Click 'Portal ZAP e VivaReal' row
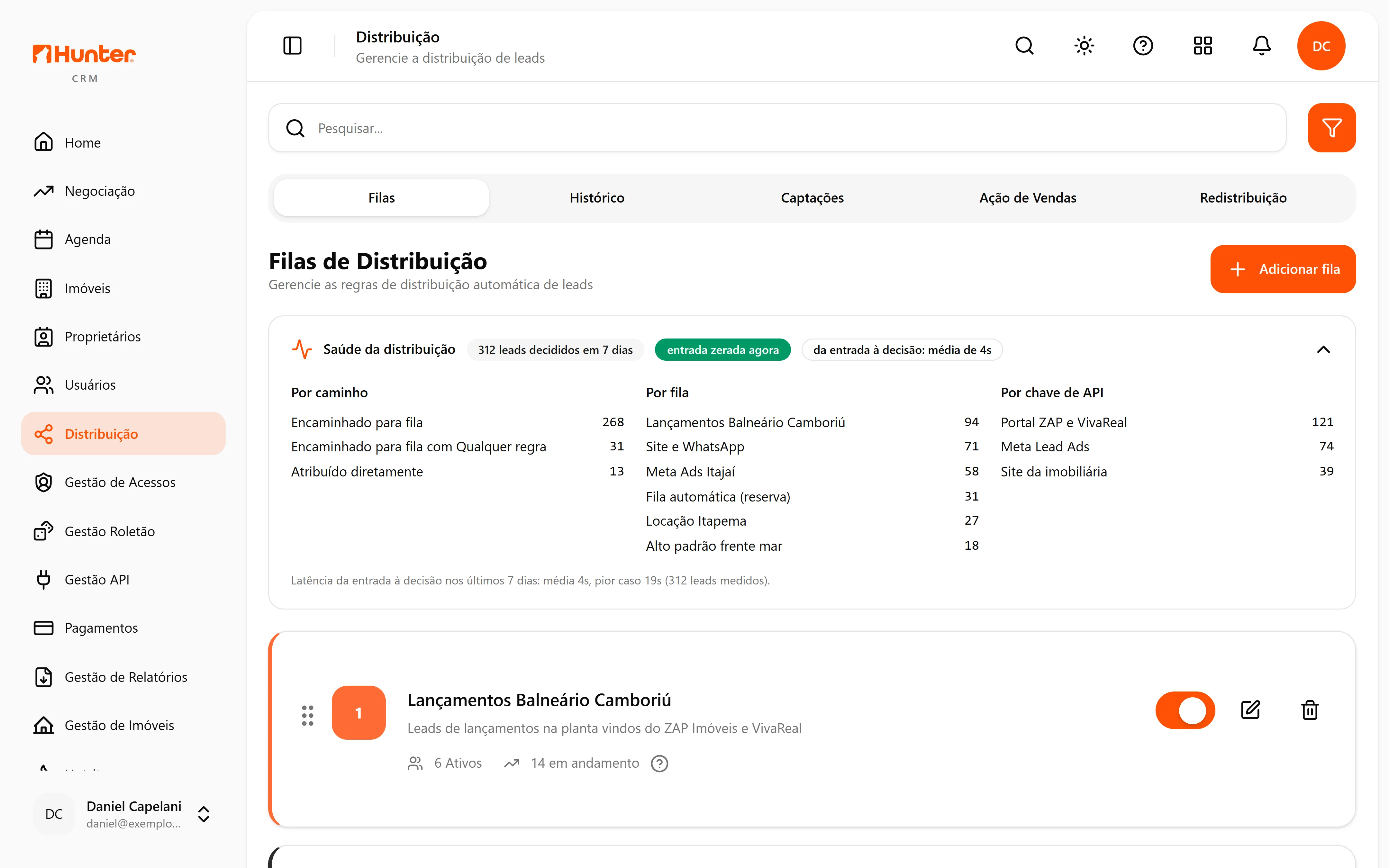Viewport: 1389px width, 868px height. [1167, 422]
